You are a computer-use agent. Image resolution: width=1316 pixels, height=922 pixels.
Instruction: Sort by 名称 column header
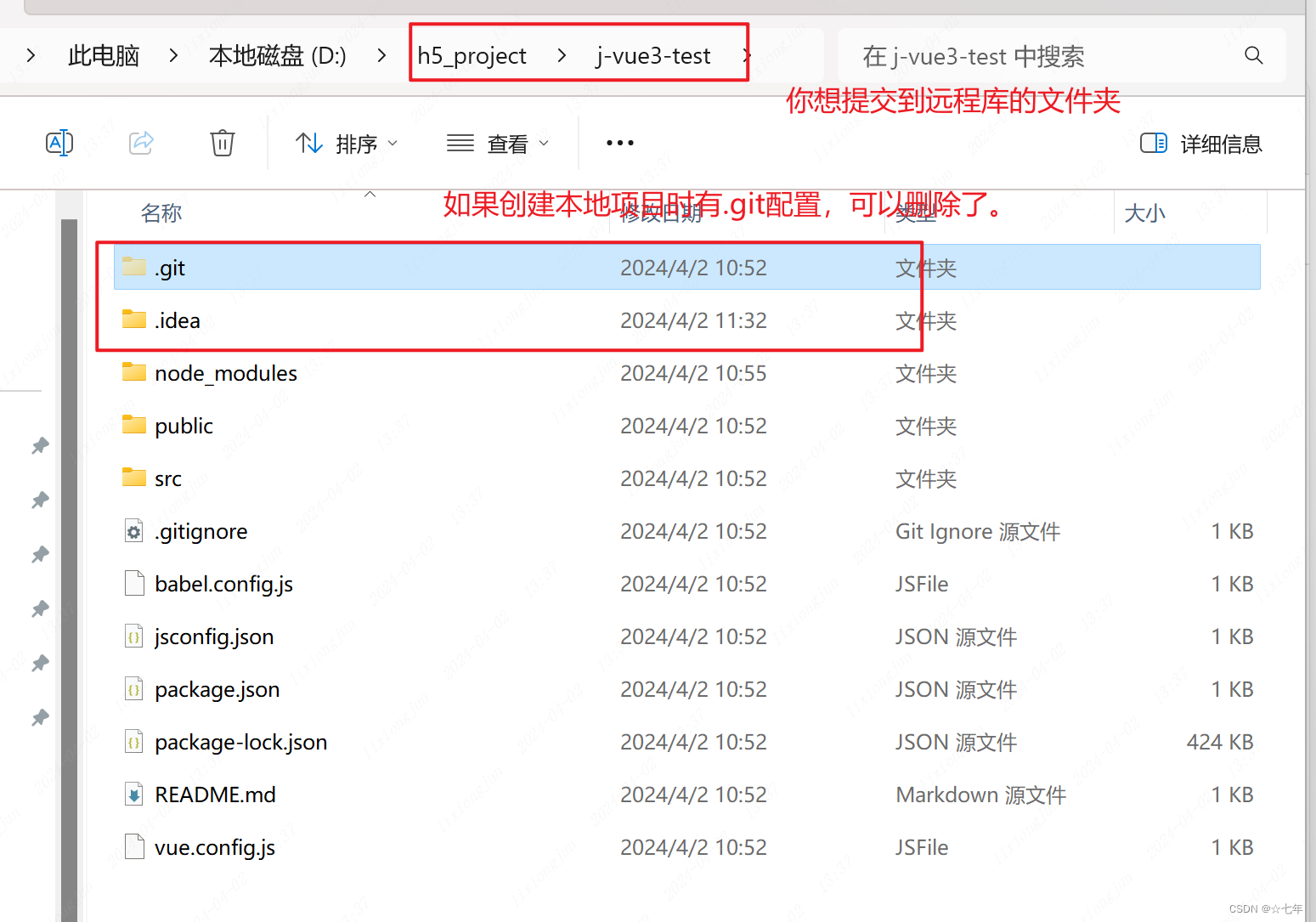pos(161,213)
